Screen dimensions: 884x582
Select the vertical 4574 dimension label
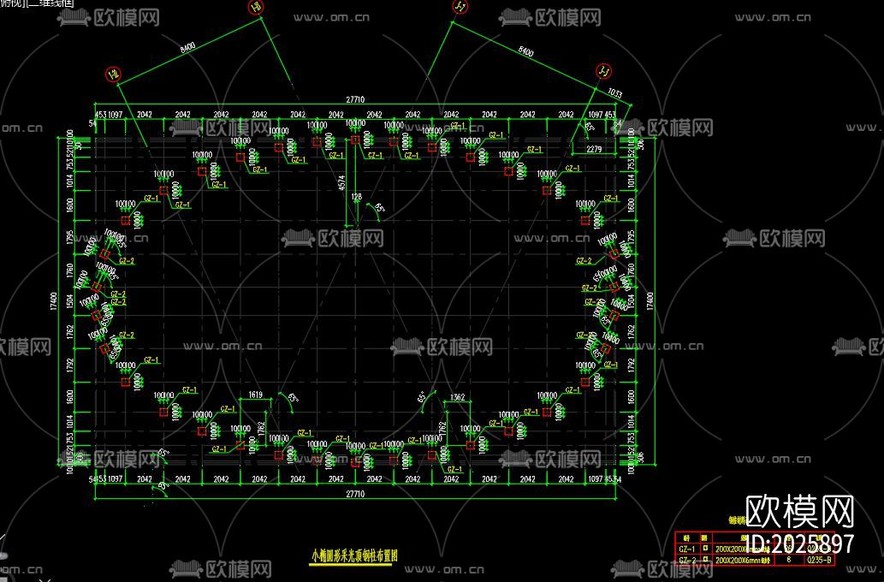(341, 183)
